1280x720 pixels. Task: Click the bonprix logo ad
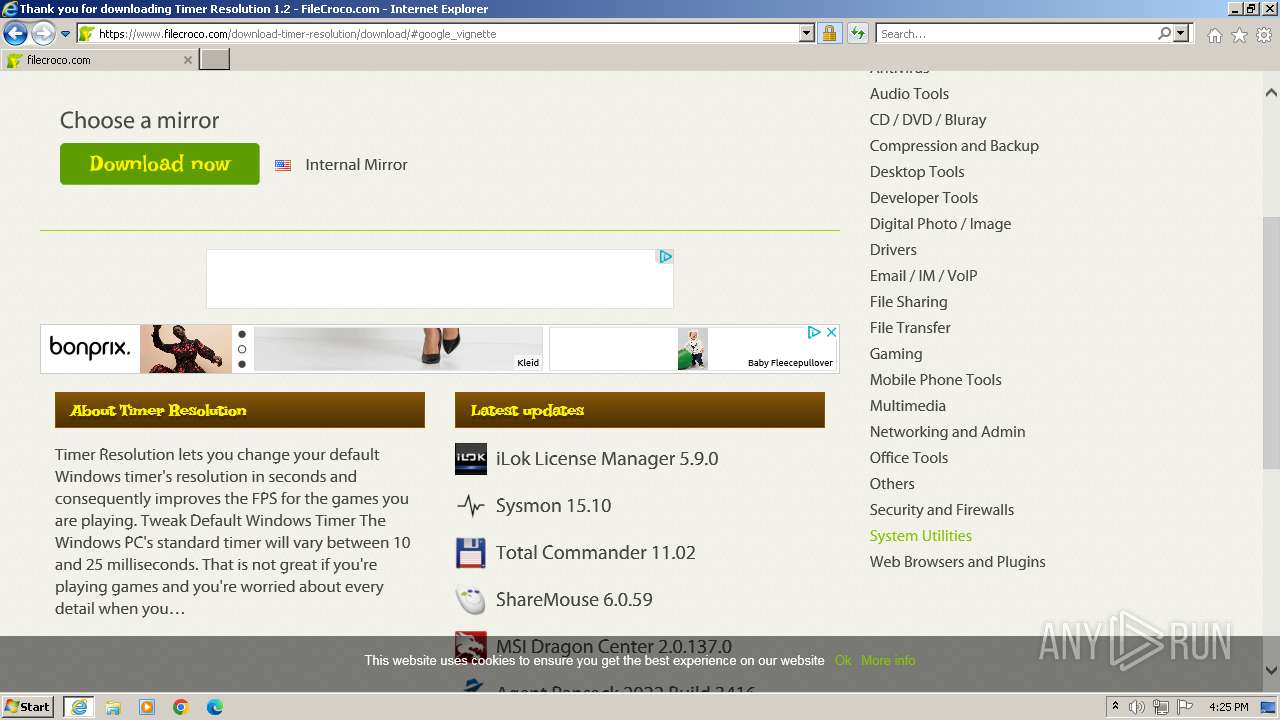coord(90,348)
